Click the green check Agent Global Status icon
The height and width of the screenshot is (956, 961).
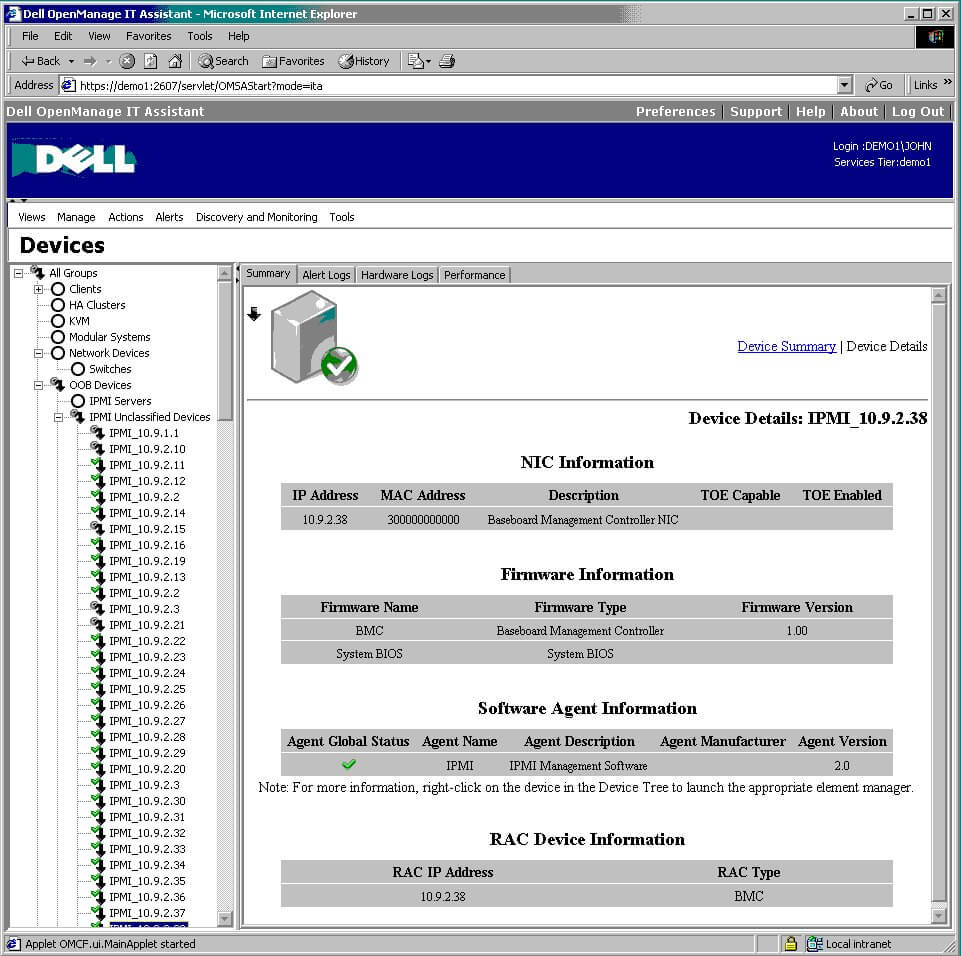point(348,764)
